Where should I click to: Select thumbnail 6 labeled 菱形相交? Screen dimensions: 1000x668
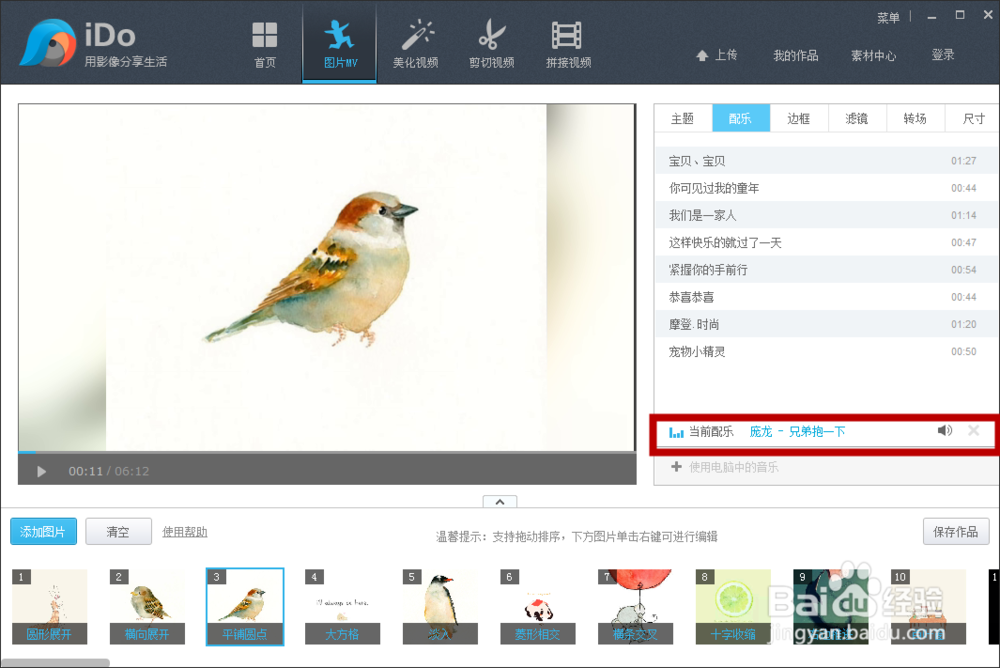click(x=538, y=606)
